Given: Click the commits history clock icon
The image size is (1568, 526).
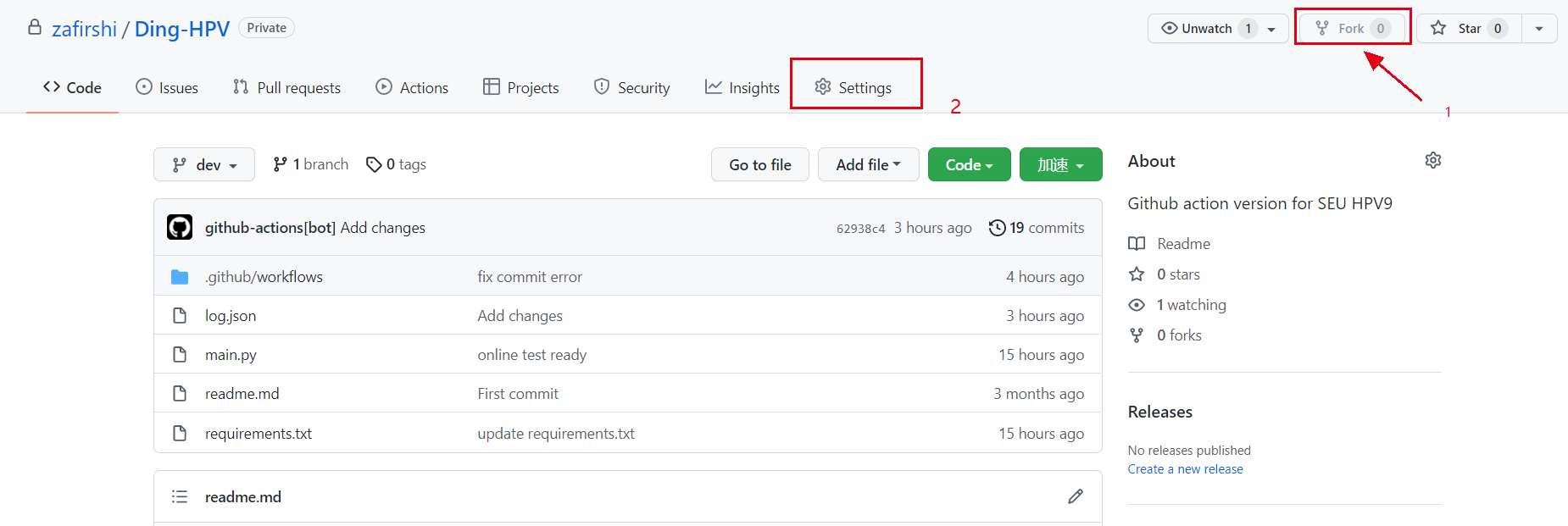Looking at the screenshot, I should pyautogui.click(x=998, y=228).
